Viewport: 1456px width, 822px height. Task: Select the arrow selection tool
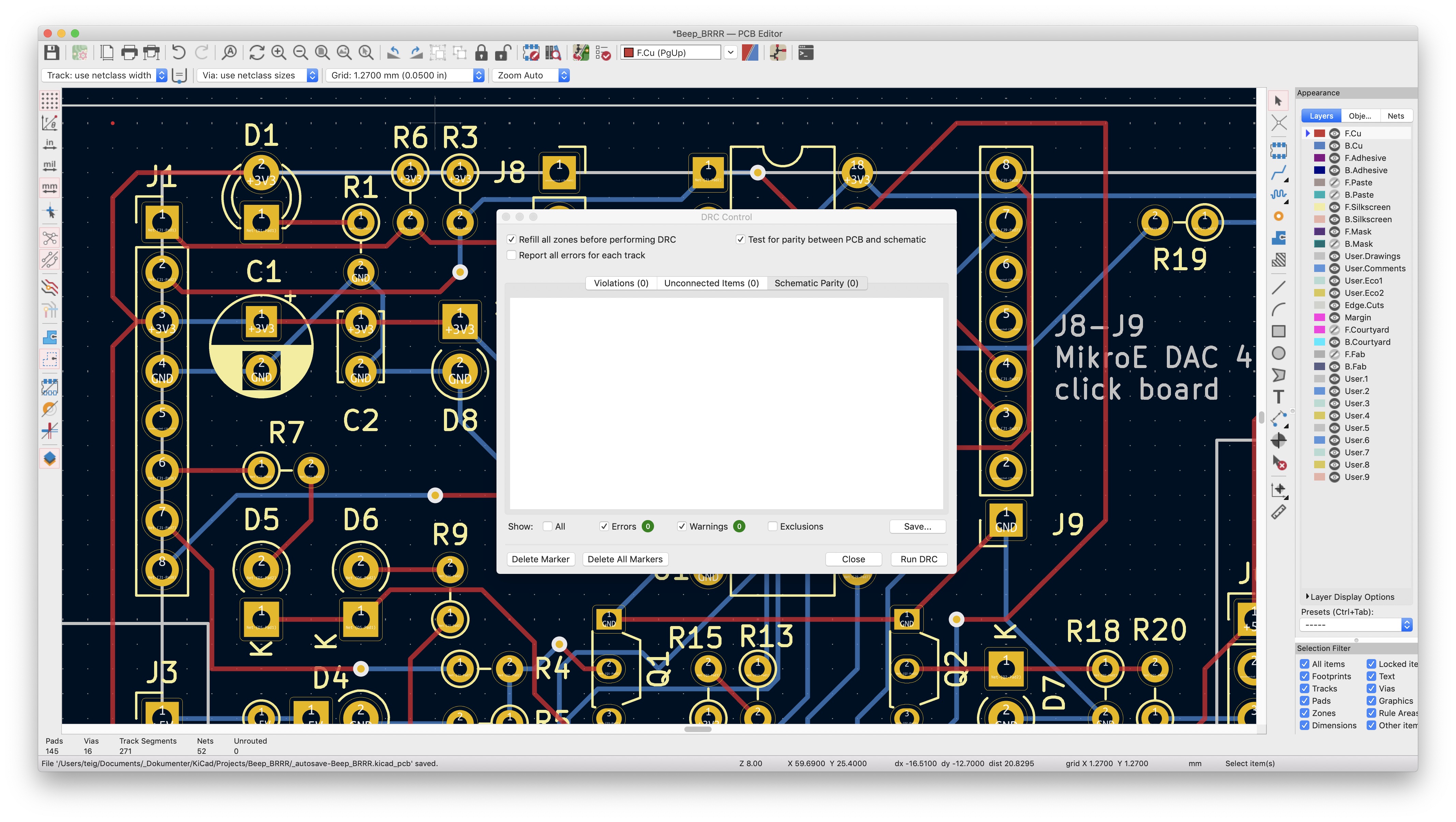click(x=1279, y=101)
